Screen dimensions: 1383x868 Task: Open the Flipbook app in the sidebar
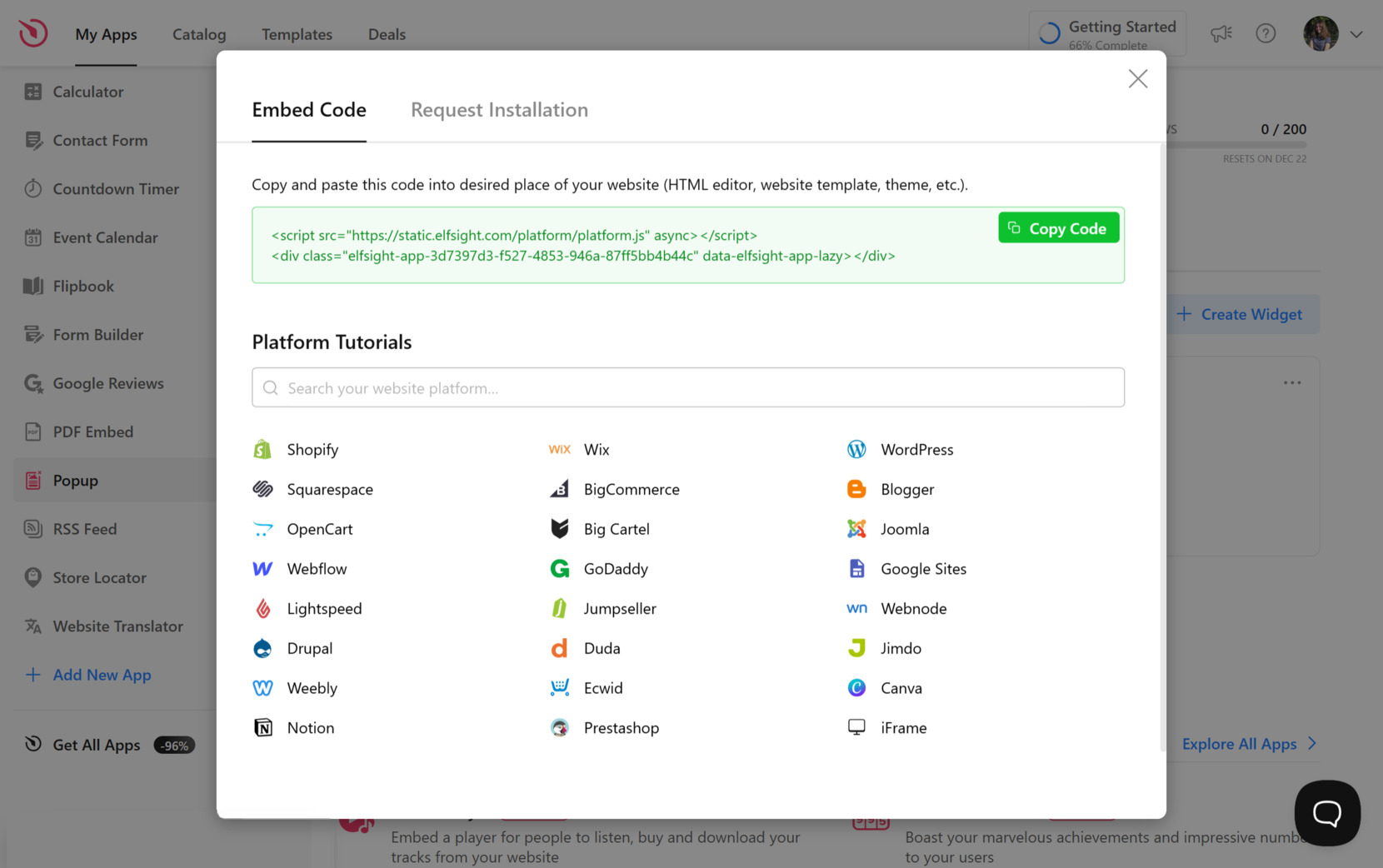pos(82,286)
